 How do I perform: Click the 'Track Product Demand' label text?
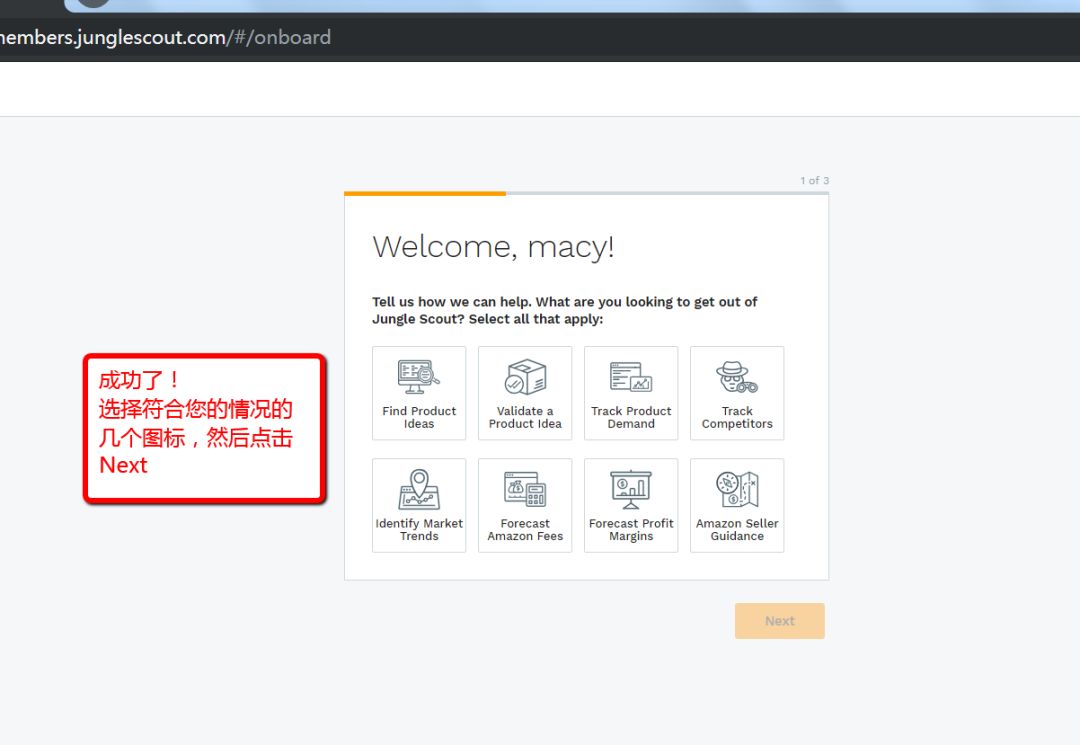coord(631,417)
